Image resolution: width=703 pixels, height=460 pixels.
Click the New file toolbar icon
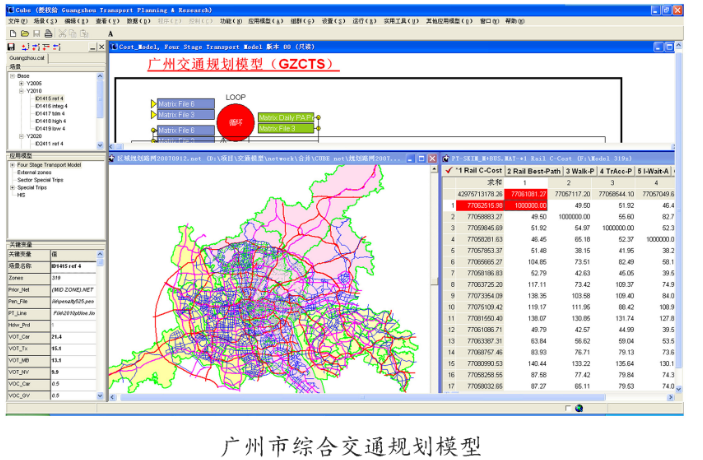pos(13,33)
